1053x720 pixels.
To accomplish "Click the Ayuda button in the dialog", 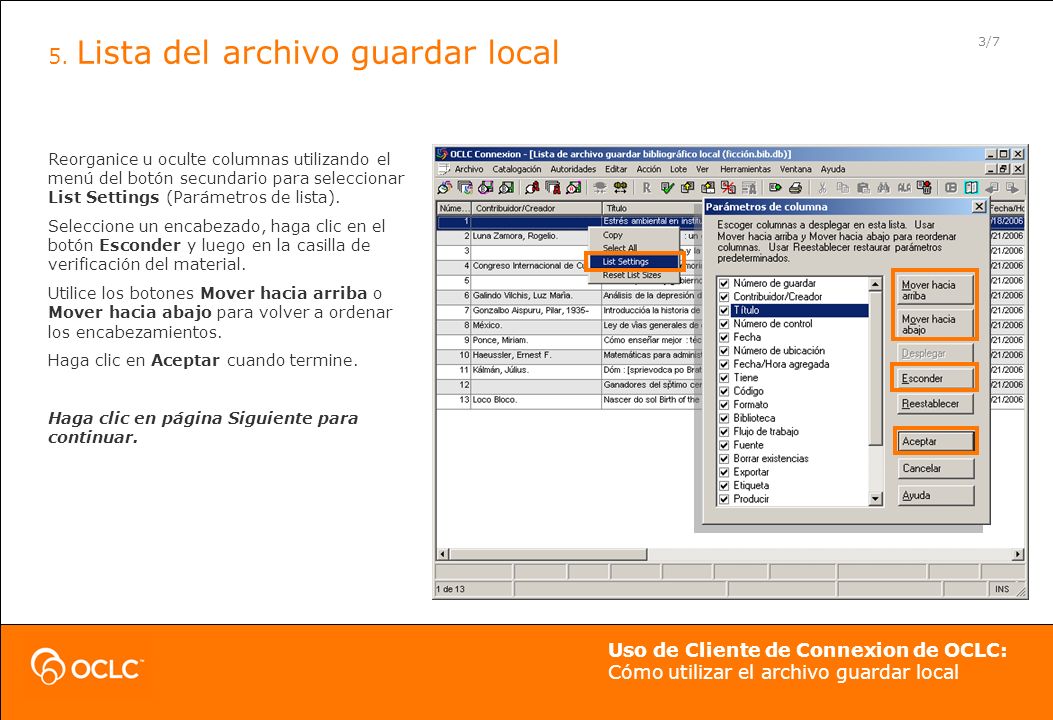I will point(935,495).
